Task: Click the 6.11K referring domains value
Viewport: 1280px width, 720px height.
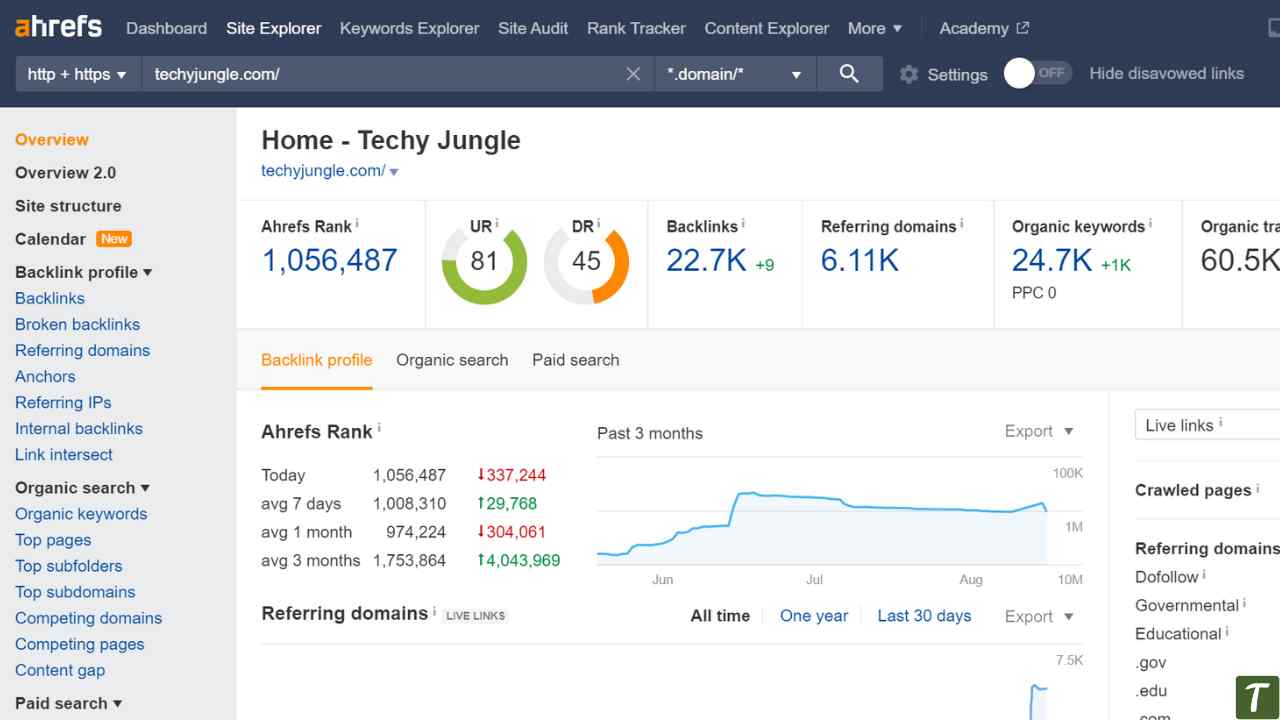Action: pyautogui.click(x=860, y=260)
